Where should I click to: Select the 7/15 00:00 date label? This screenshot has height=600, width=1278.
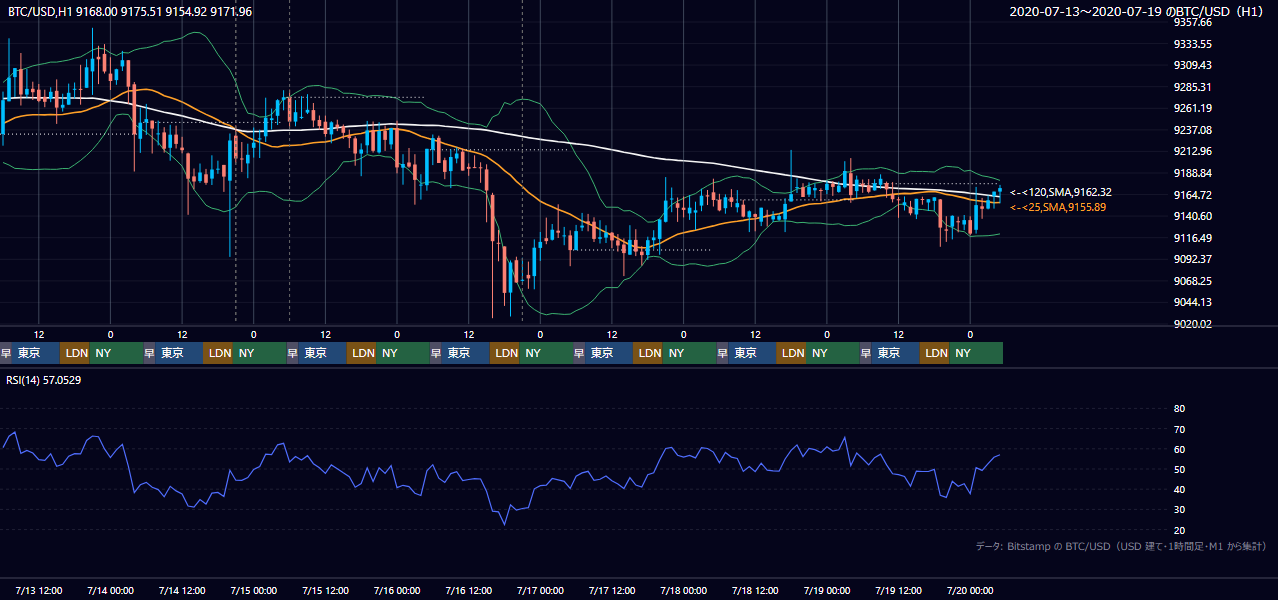click(254, 590)
